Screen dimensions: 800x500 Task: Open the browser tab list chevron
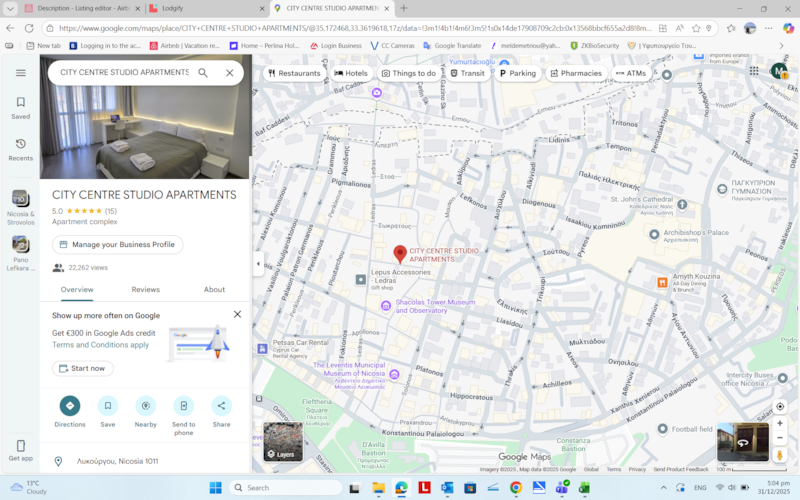pyautogui.click(x=10, y=8)
